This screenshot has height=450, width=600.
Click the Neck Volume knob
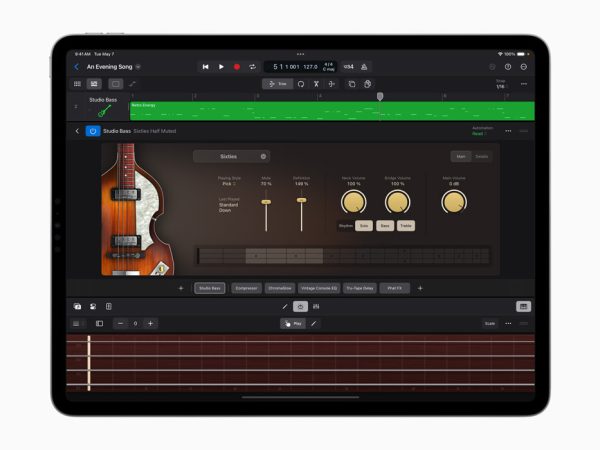(x=353, y=203)
